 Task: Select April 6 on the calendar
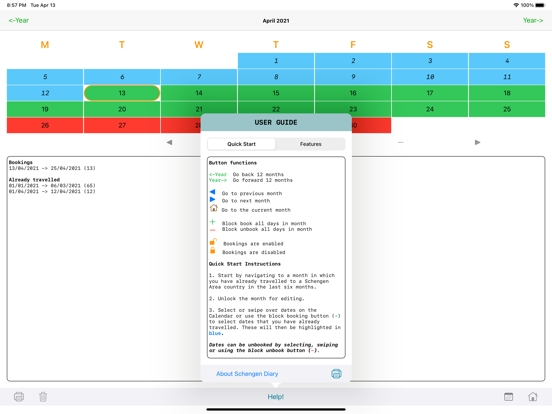[122, 77]
